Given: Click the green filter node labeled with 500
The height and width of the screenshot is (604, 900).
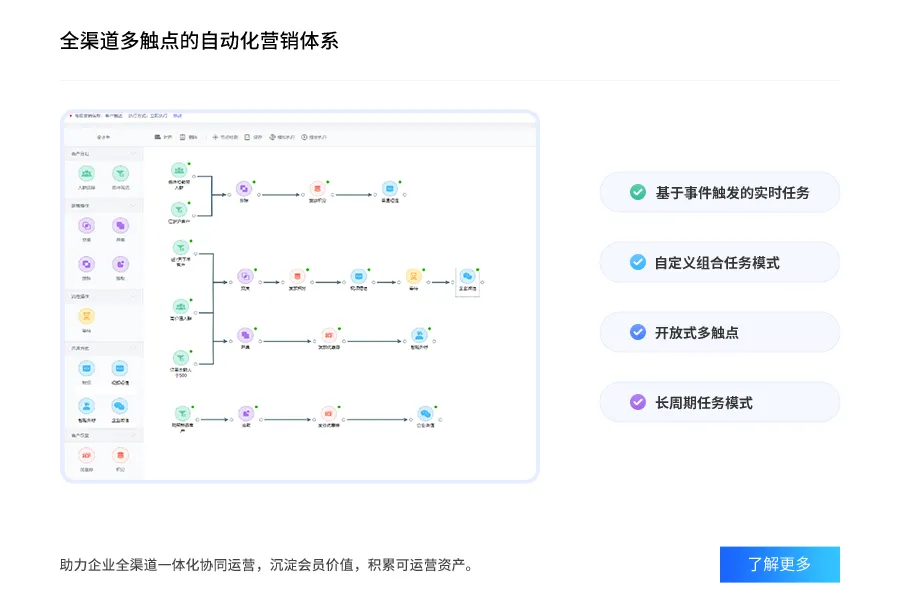Looking at the screenshot, I should [x=181, y=358].
